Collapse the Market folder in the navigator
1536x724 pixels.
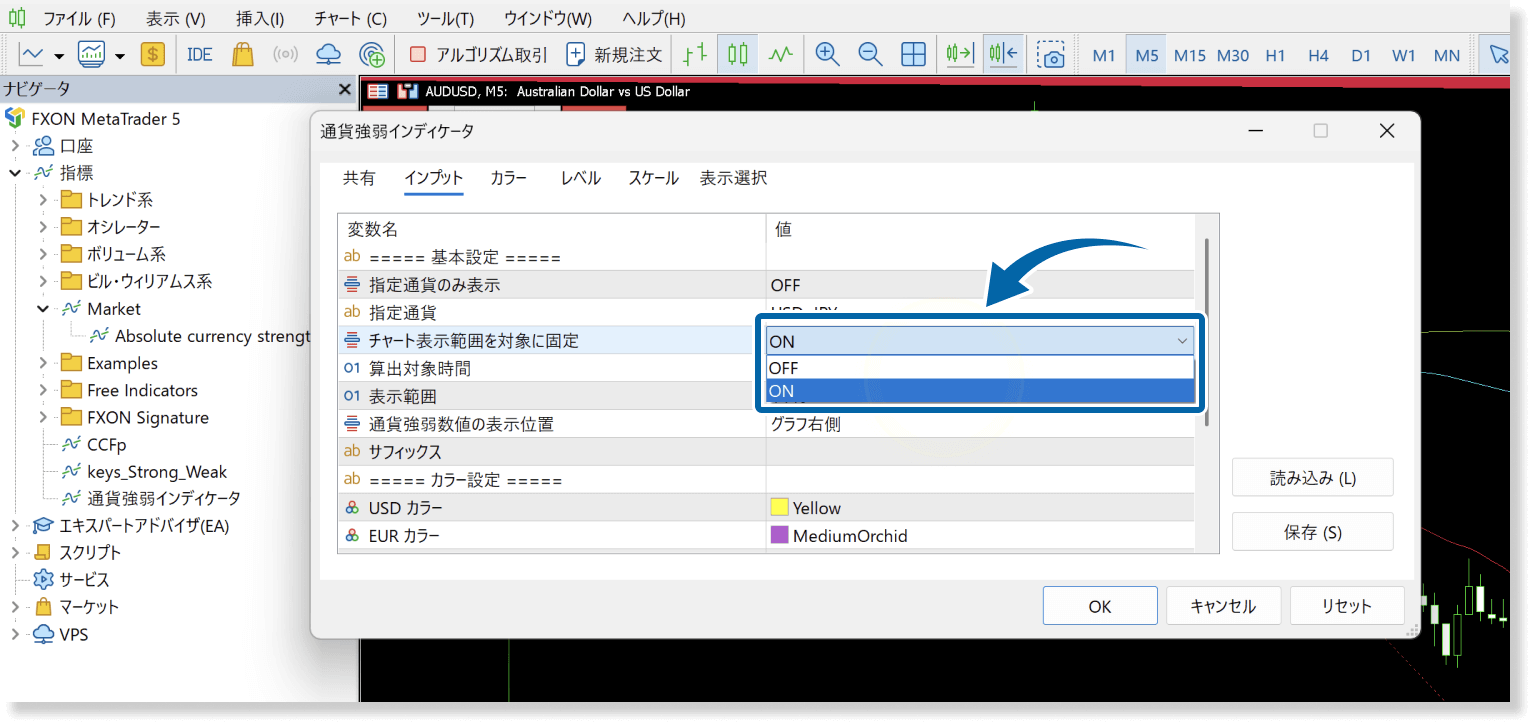click(41, 308)
